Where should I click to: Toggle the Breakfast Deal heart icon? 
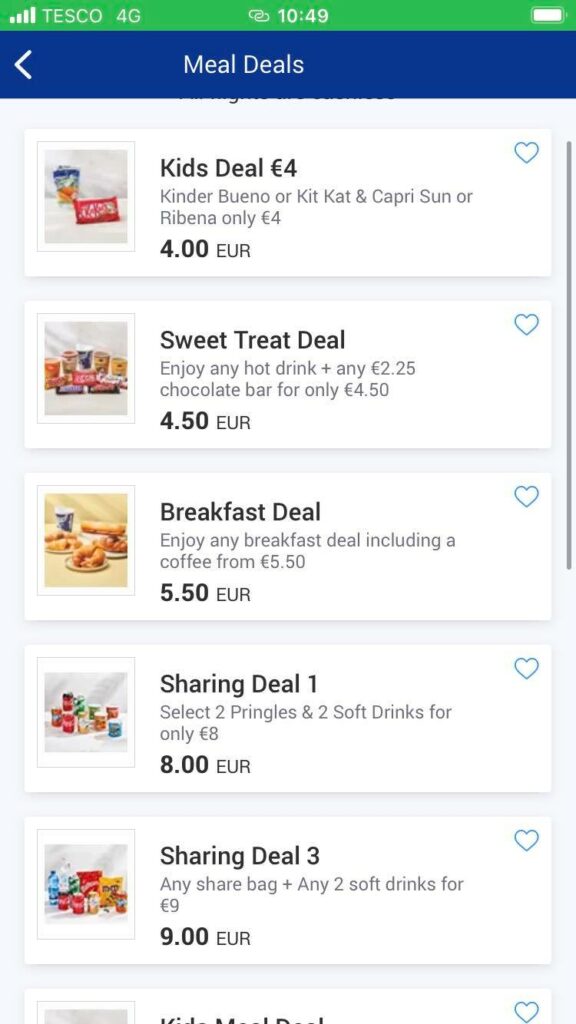526,496
